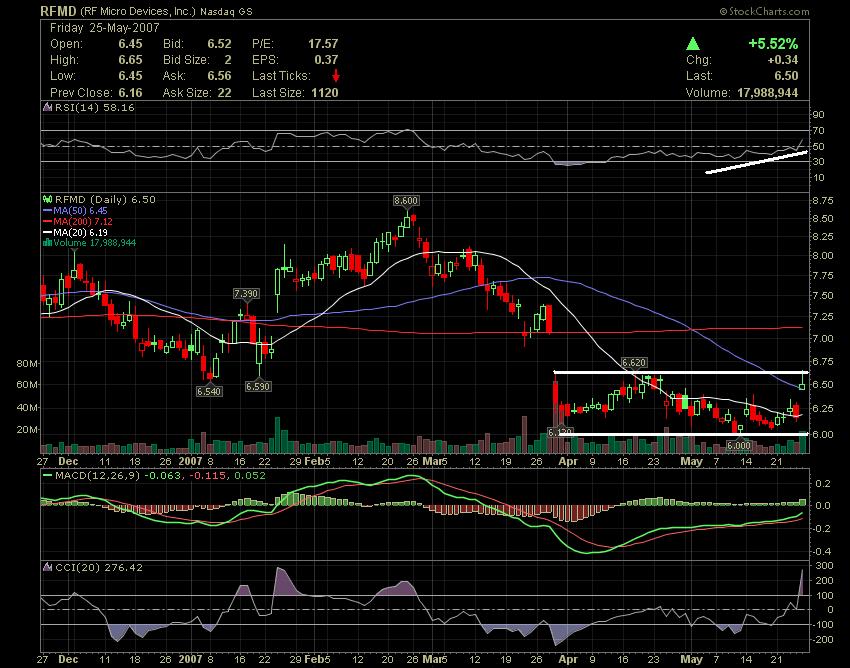
Task: Click the green Volume legend text
Action: [95, 243]
